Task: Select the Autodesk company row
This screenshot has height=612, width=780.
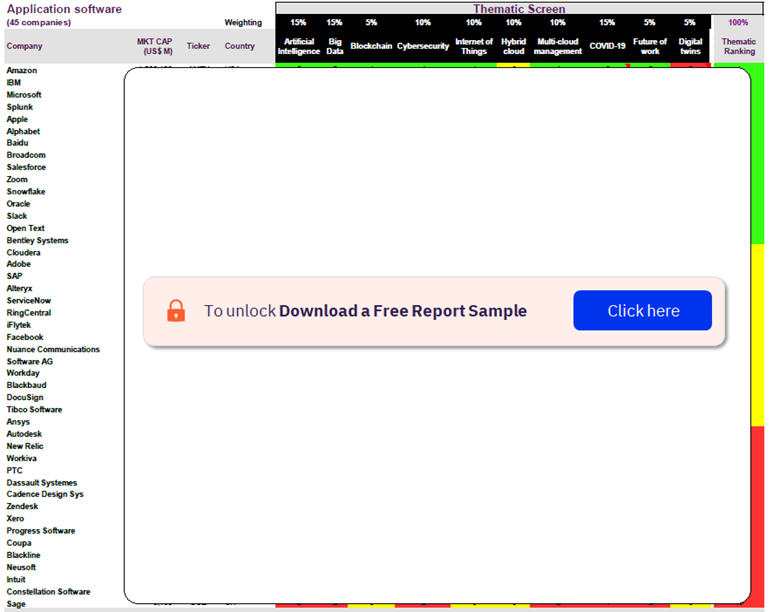Action: 24,434
